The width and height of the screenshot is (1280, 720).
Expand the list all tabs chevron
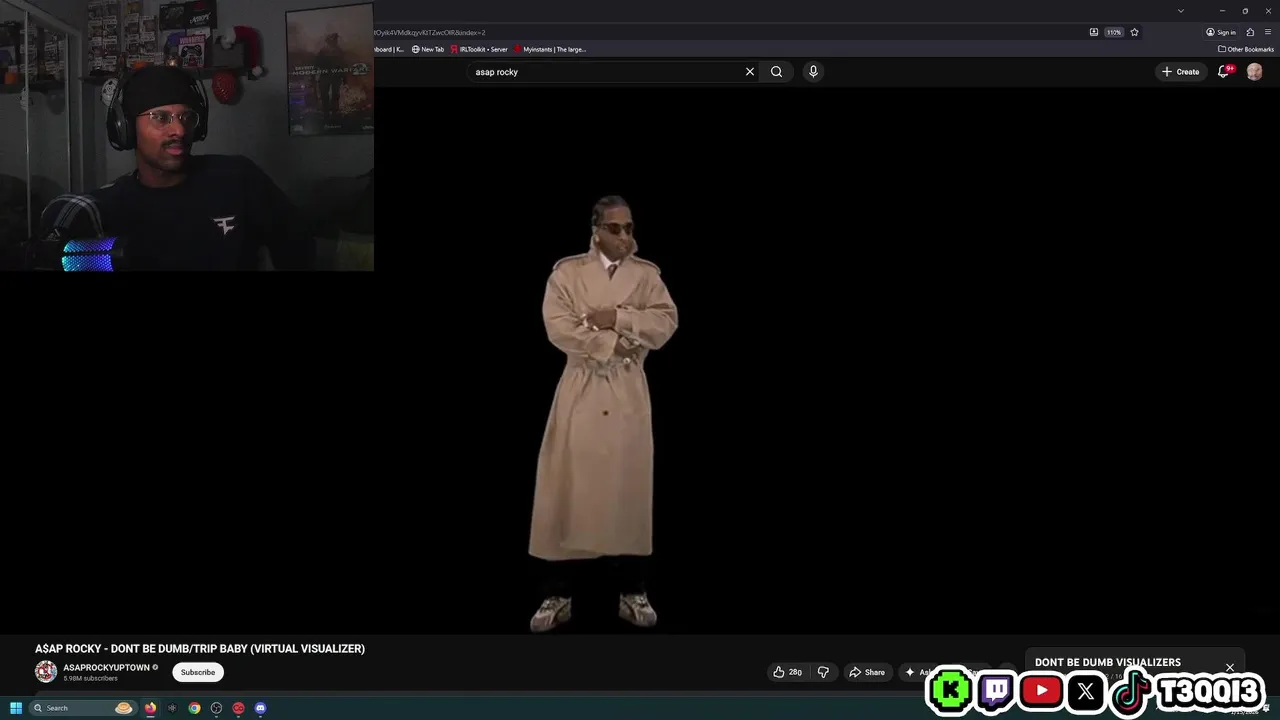pyautogui.click(x=1181, y=11)
